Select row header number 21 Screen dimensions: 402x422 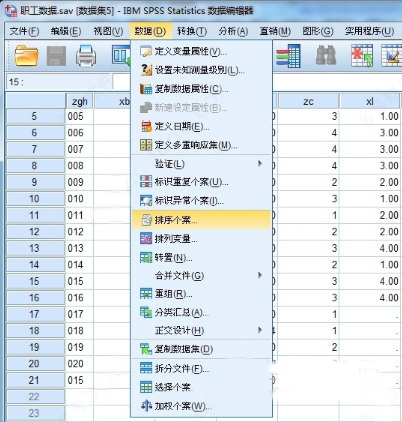[x=35, y=380]
